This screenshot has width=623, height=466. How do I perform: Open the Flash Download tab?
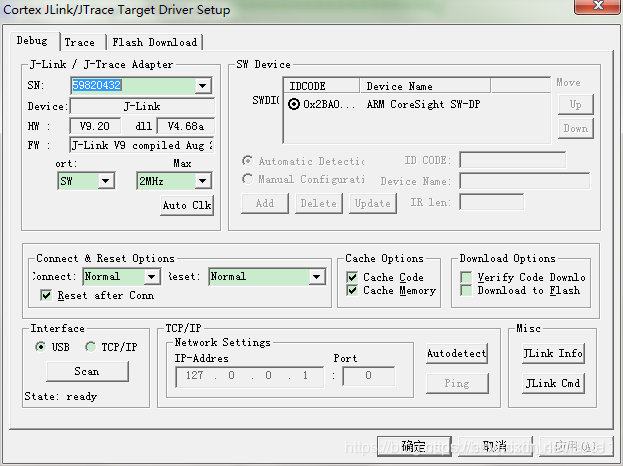coord(155,43)
